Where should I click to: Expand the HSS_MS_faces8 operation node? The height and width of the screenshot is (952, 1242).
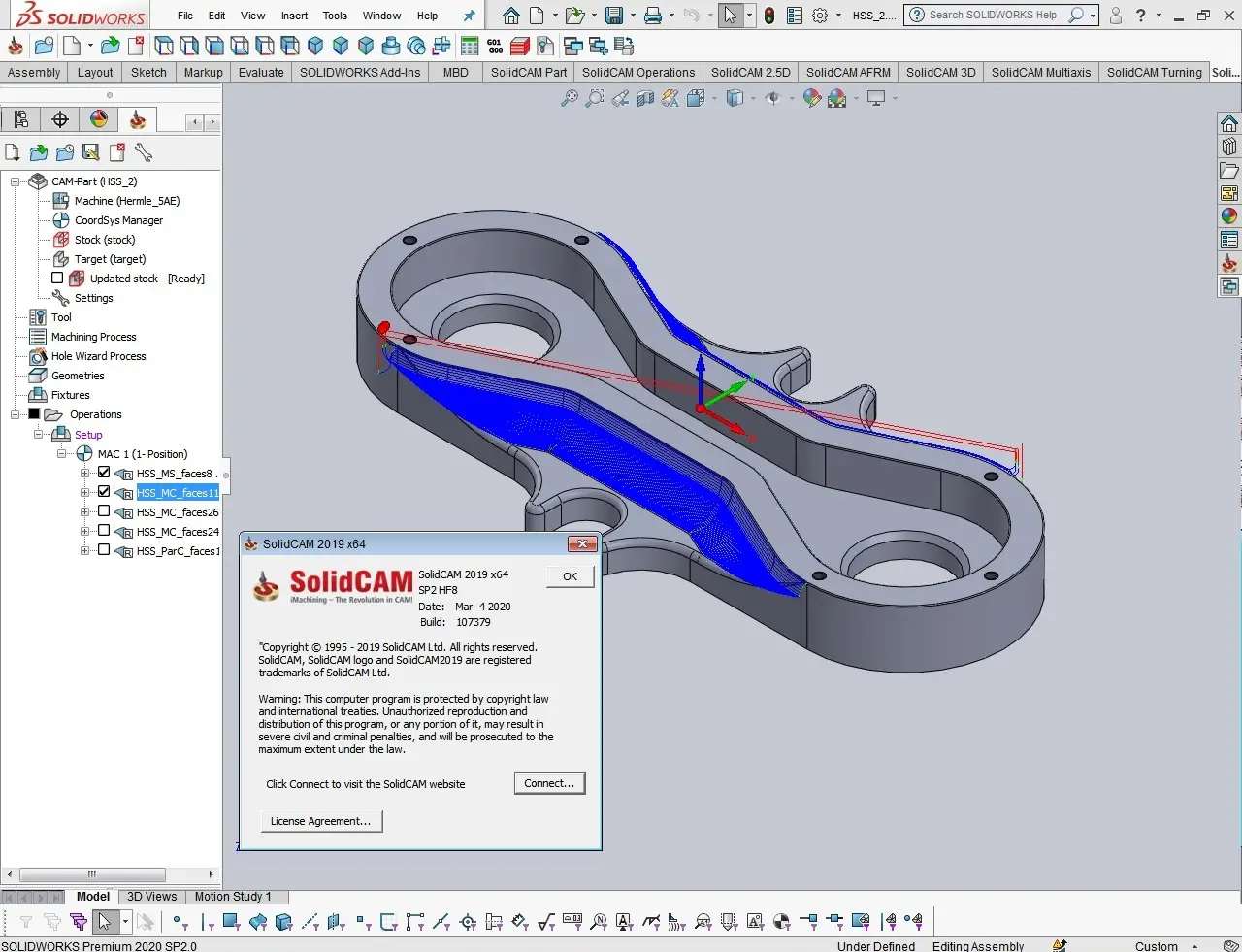[x=84, y=474]
